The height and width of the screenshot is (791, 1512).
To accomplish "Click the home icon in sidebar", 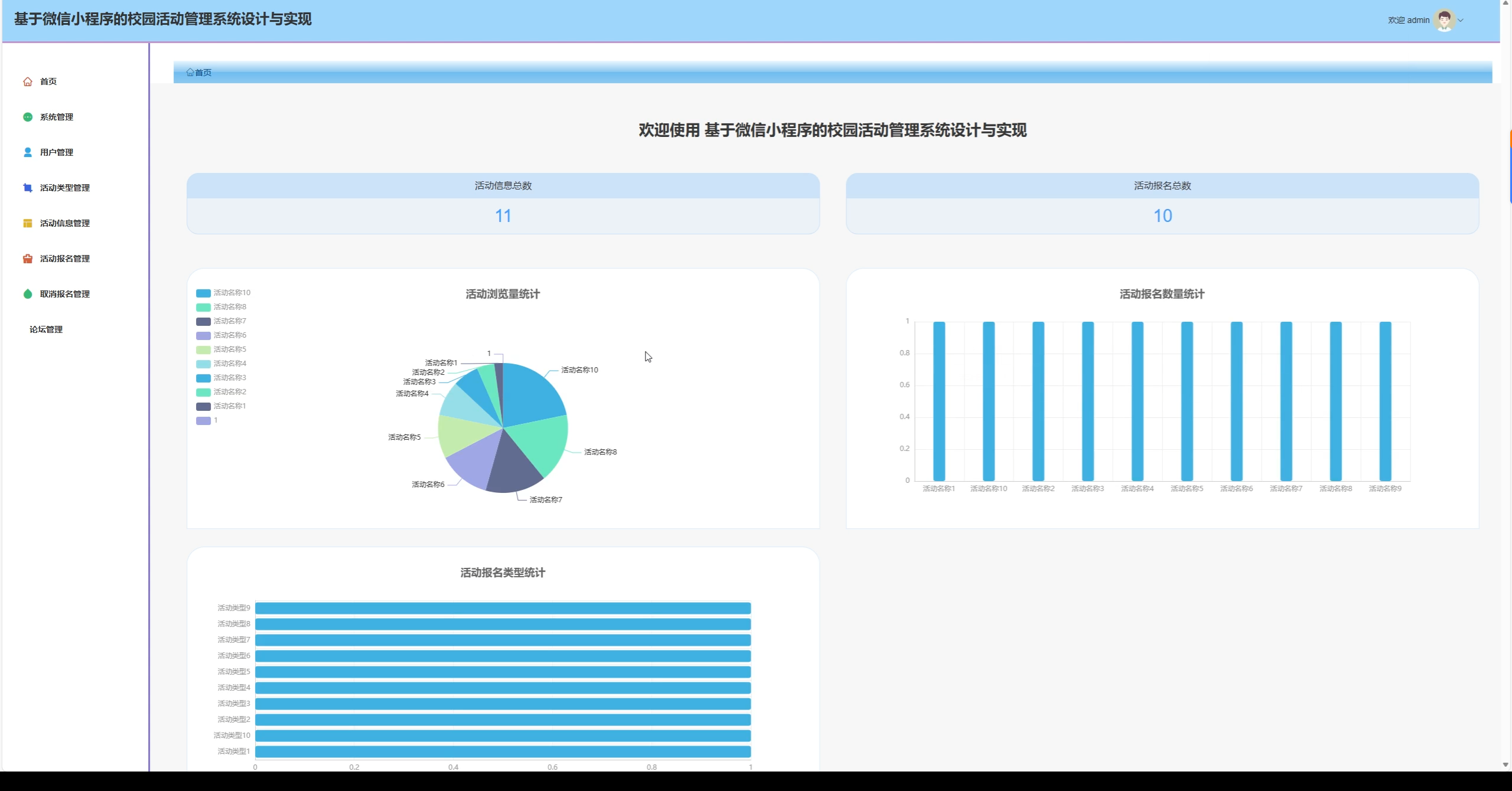I will 27,81.
